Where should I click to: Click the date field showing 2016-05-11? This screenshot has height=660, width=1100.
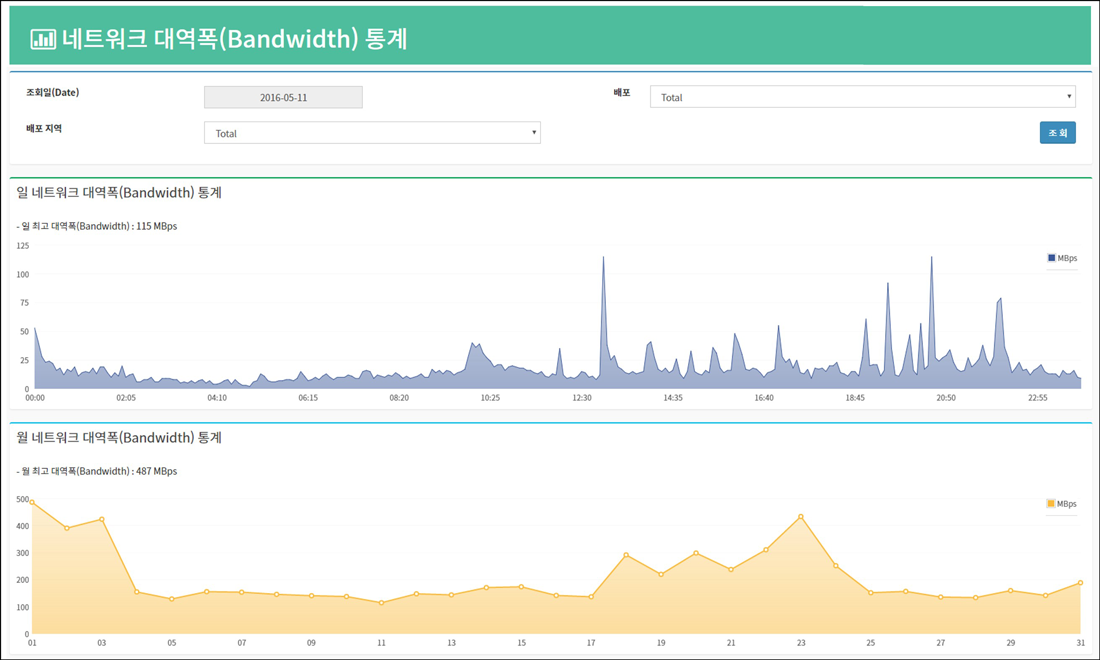click(283, 97)
